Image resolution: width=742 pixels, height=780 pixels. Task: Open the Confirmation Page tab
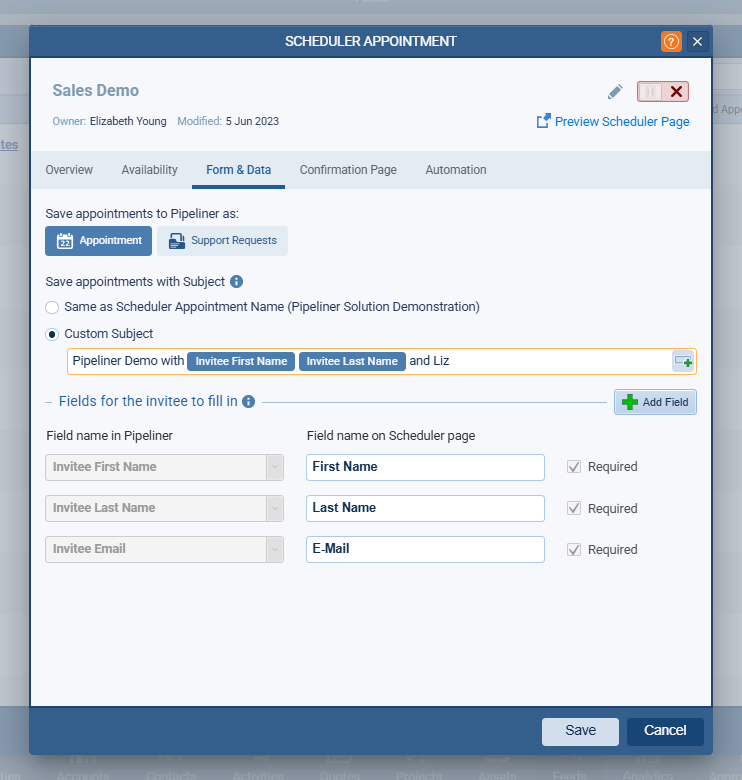click(x=348, y=170)
